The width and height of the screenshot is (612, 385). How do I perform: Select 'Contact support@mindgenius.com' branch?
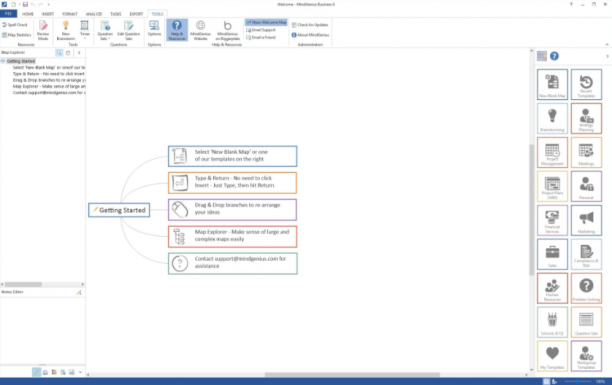(x=232, y=263)
